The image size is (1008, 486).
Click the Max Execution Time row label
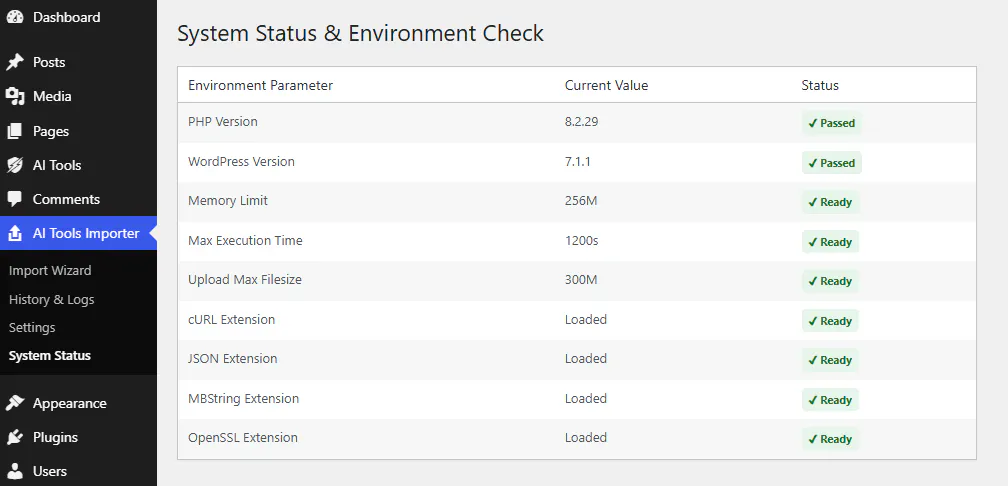point(245,240)
